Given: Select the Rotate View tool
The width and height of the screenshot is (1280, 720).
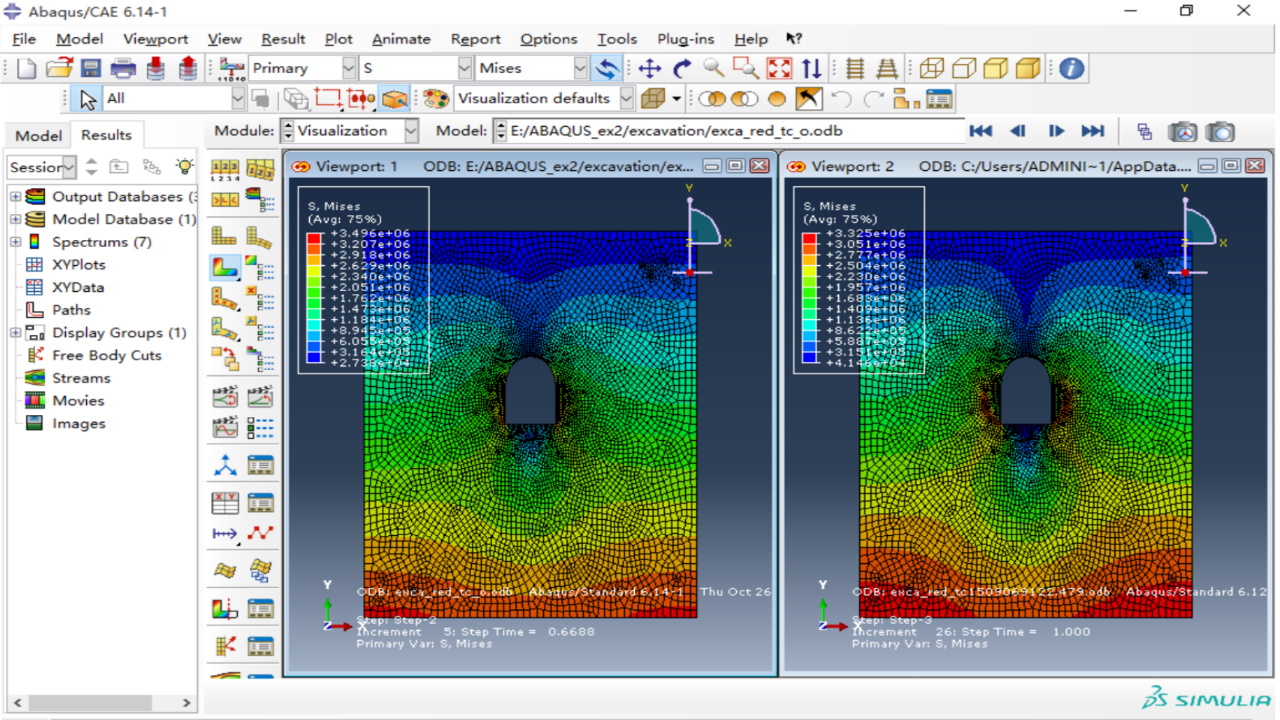Looking at the screenshot, I should pyautogui.click(x=682, y=68).
